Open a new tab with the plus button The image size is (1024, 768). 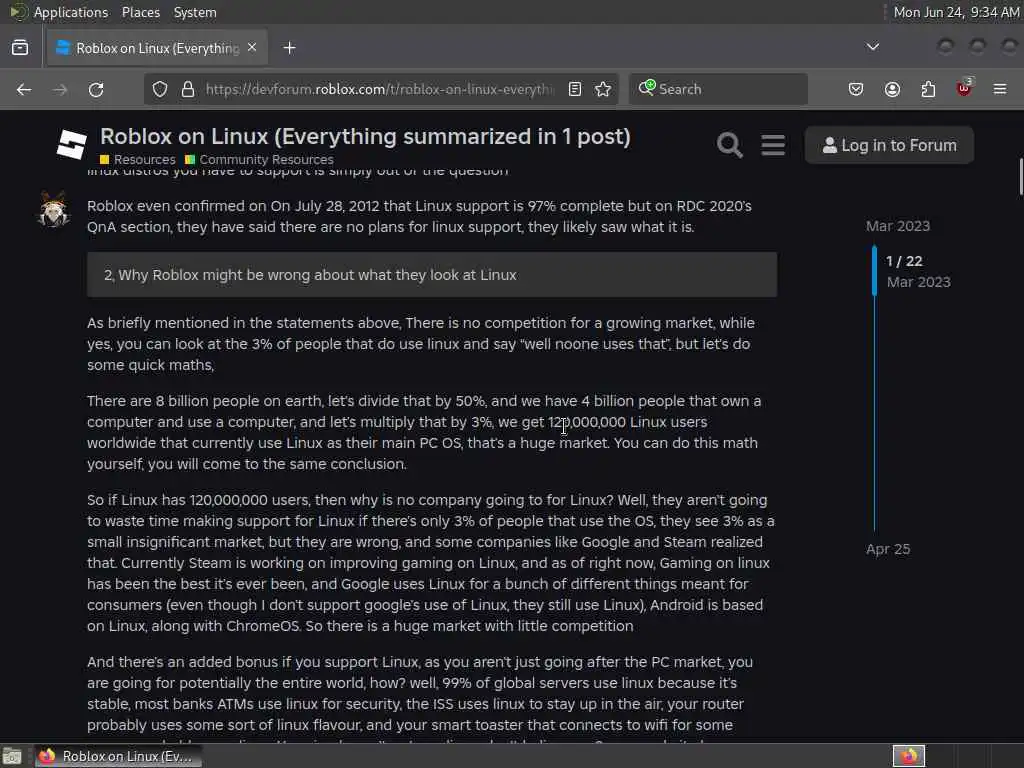click(289, 48)
